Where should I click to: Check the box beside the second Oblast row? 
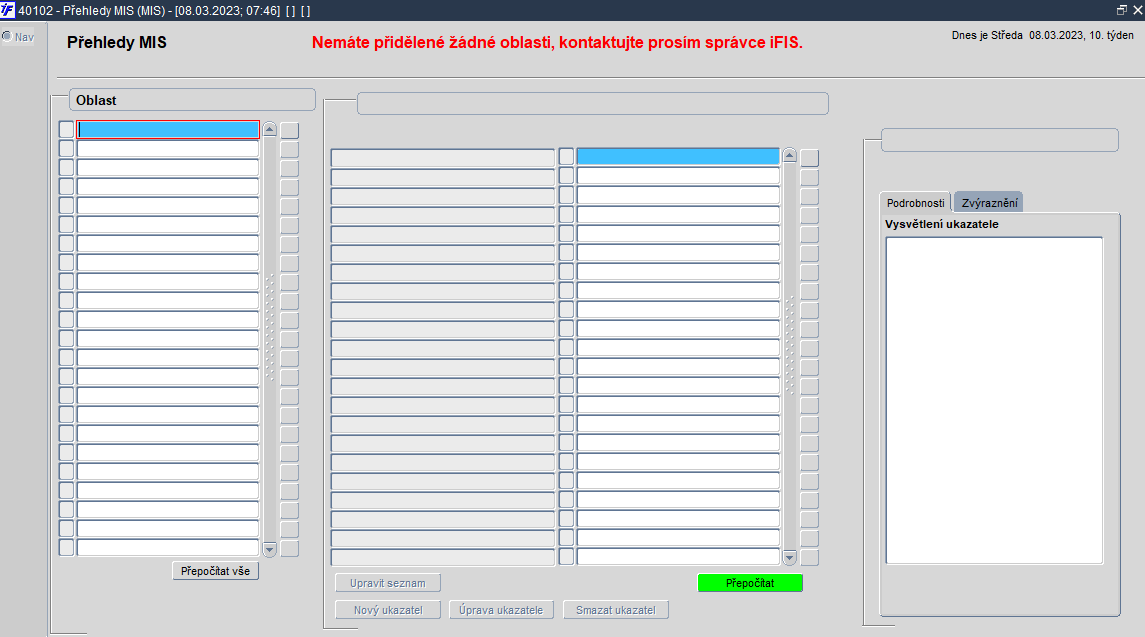(66, 148)
